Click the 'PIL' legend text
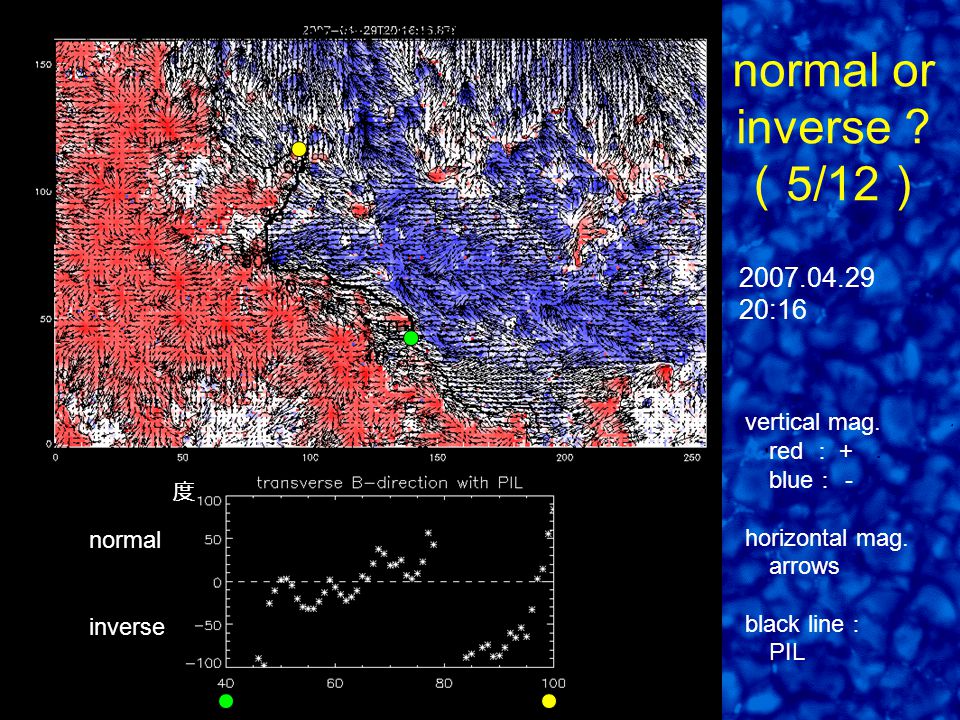Viewport: 960px width, 720px height. 787,652
